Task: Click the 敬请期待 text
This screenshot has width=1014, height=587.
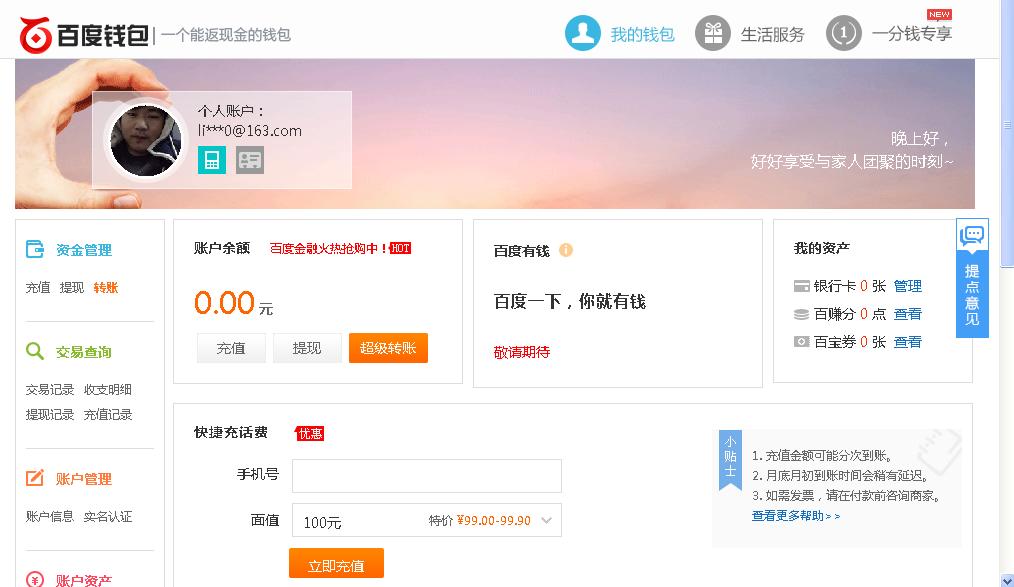Action: pyautogui.click(x=522, y=352)
